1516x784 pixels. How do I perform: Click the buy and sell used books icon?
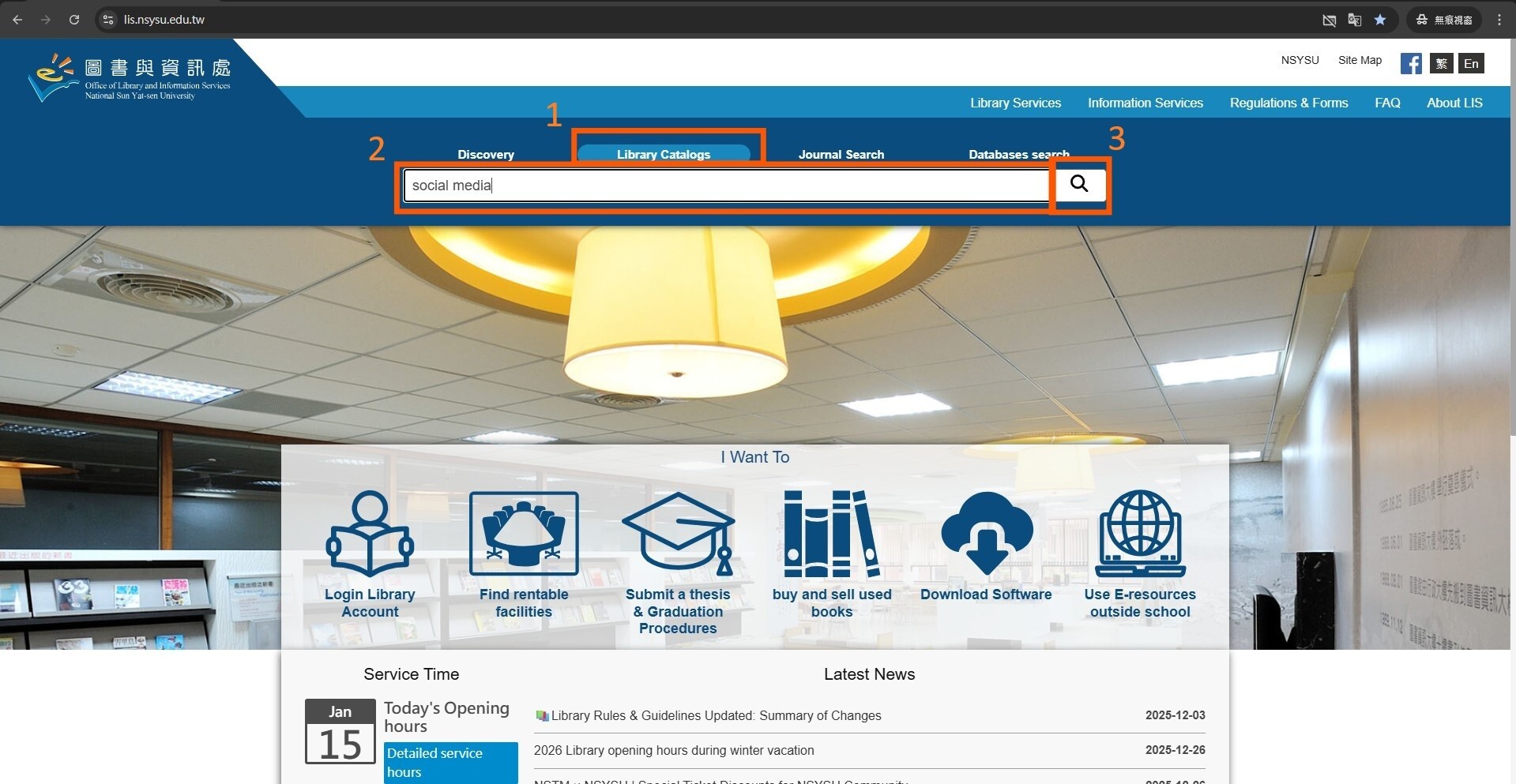(831, 535)
